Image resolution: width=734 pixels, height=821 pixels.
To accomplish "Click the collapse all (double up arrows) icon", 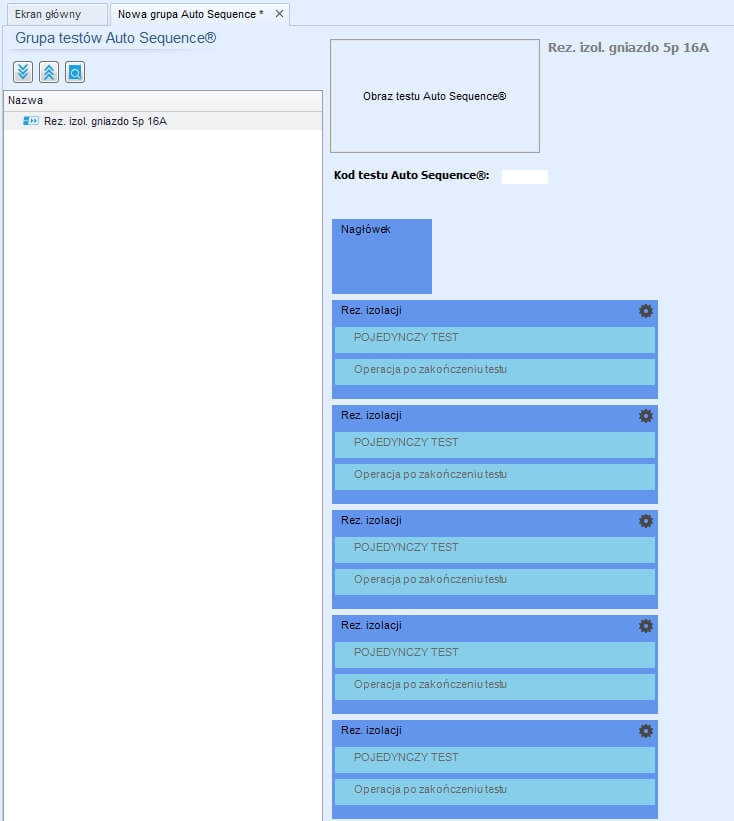I will 49,72.
